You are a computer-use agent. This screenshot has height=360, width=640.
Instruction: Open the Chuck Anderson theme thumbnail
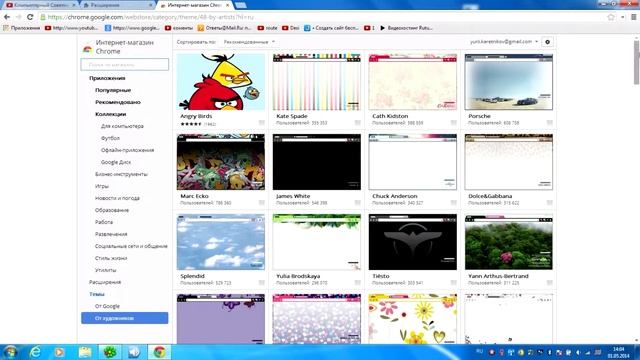coord(413,162)
